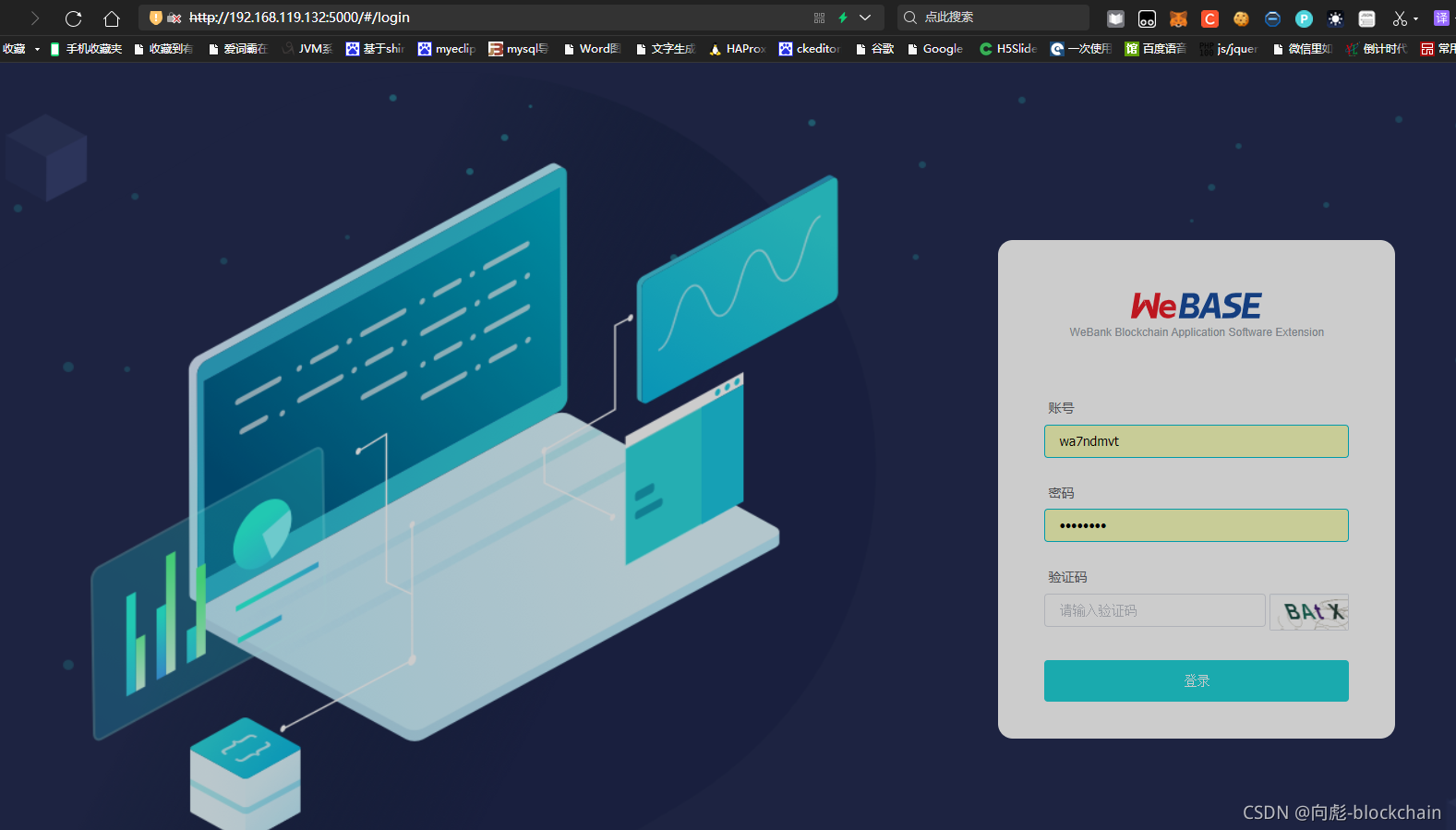The width and height of the screenshot is (1456, 830).
Task: Click the green lightning speed mode icon
Action: pos(843,18)
